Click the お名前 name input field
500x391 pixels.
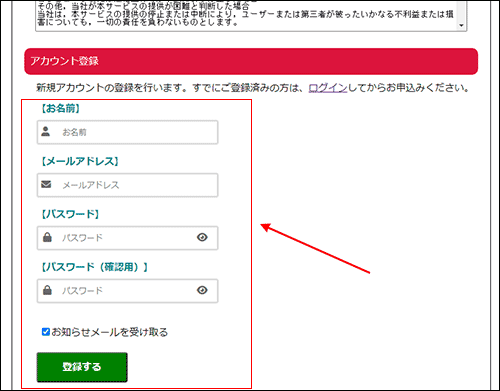tap(127, 132)
